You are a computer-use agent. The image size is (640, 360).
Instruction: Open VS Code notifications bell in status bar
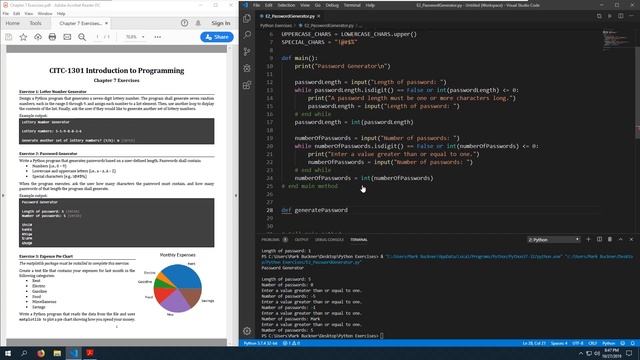(633, 343)
